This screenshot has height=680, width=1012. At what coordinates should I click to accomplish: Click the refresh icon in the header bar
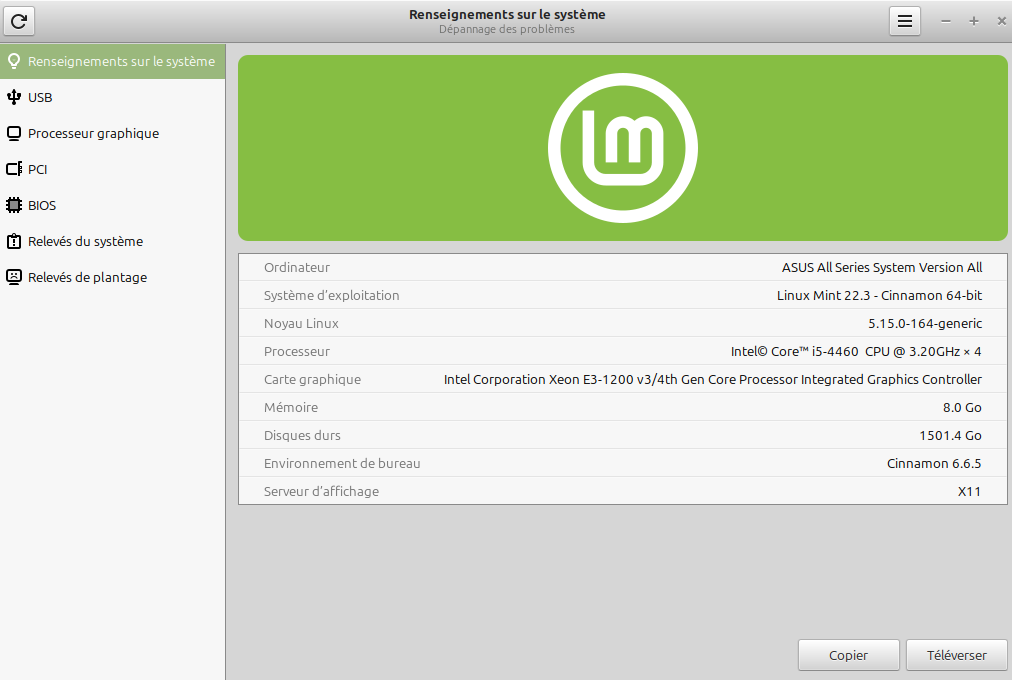pos(19,21)
